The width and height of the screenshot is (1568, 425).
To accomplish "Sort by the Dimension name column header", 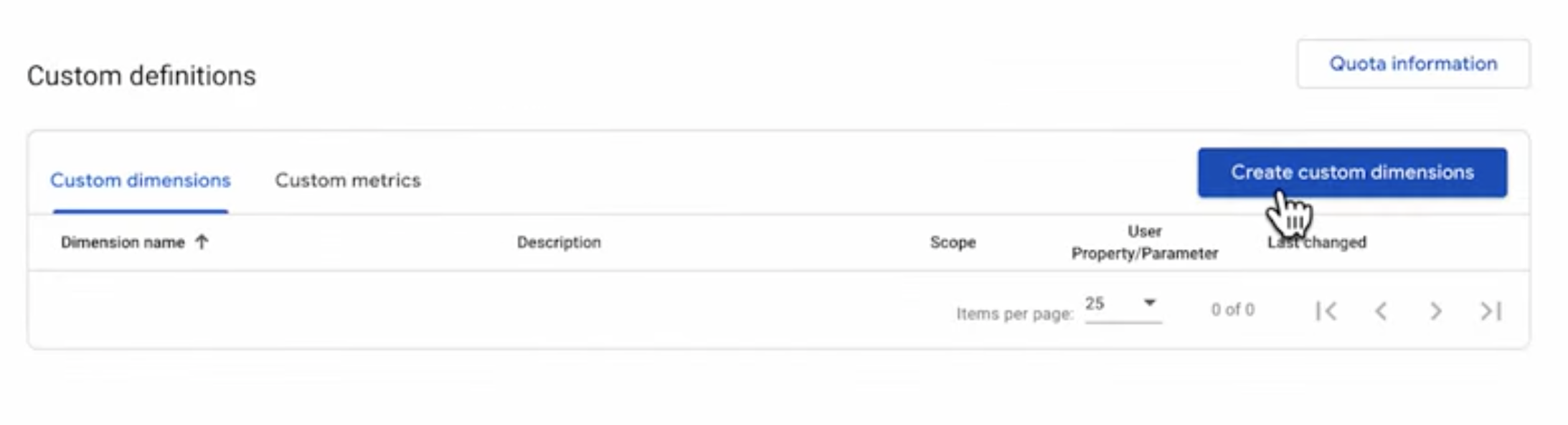I will pyautogui.click(x=123, y=243).
